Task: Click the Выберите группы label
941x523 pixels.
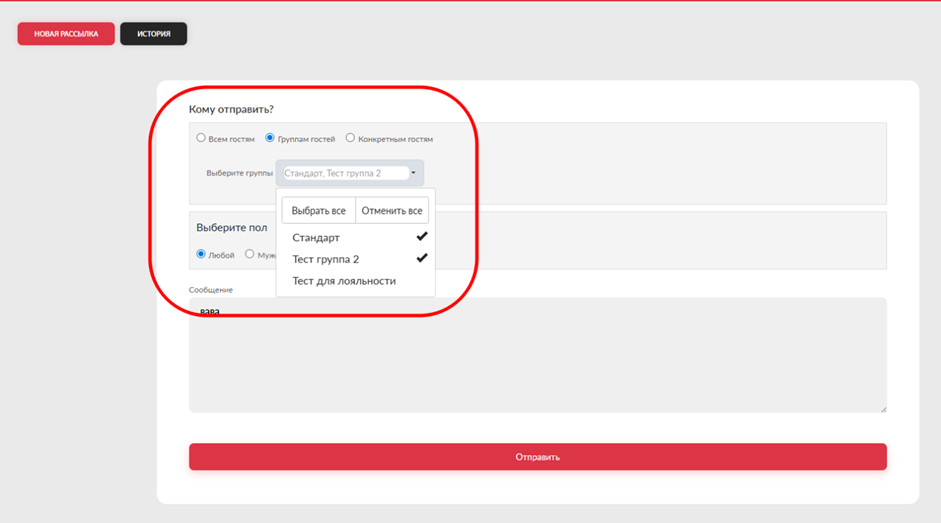Action: click(x=239, y=173)
